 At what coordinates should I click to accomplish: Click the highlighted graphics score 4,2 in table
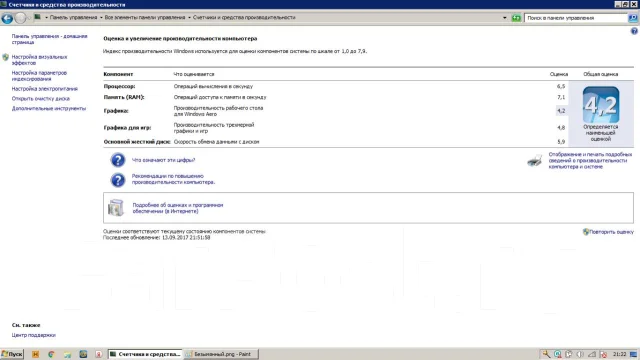point(561,111)
